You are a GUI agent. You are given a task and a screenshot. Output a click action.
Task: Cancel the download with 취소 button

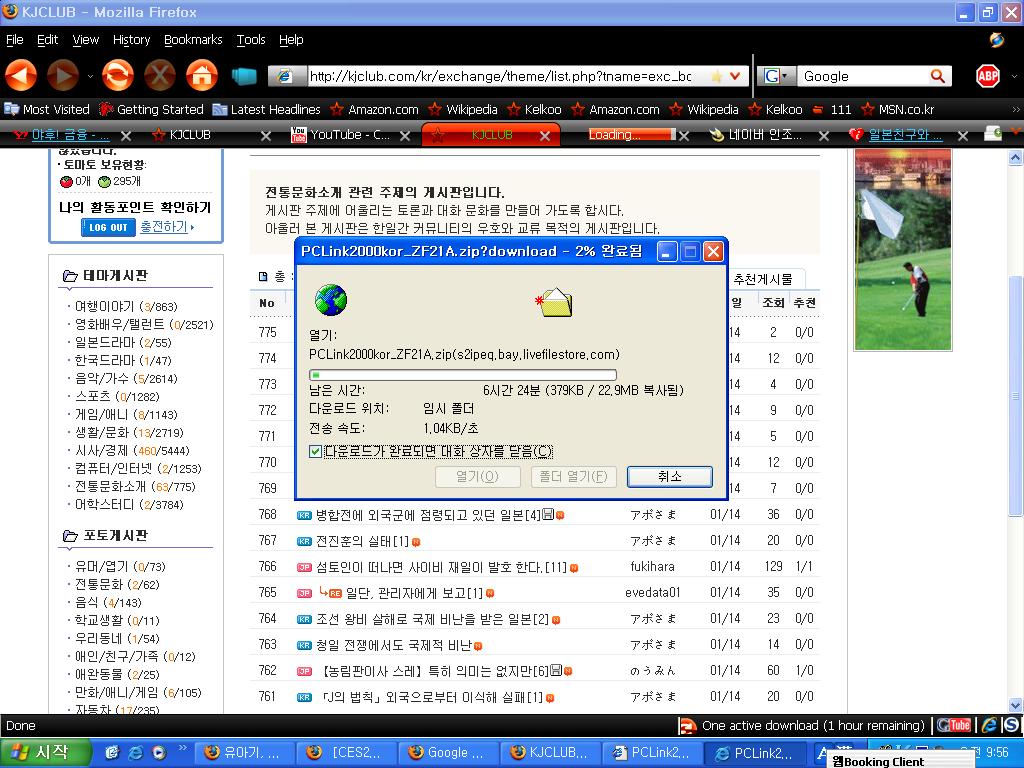[669, 477]
